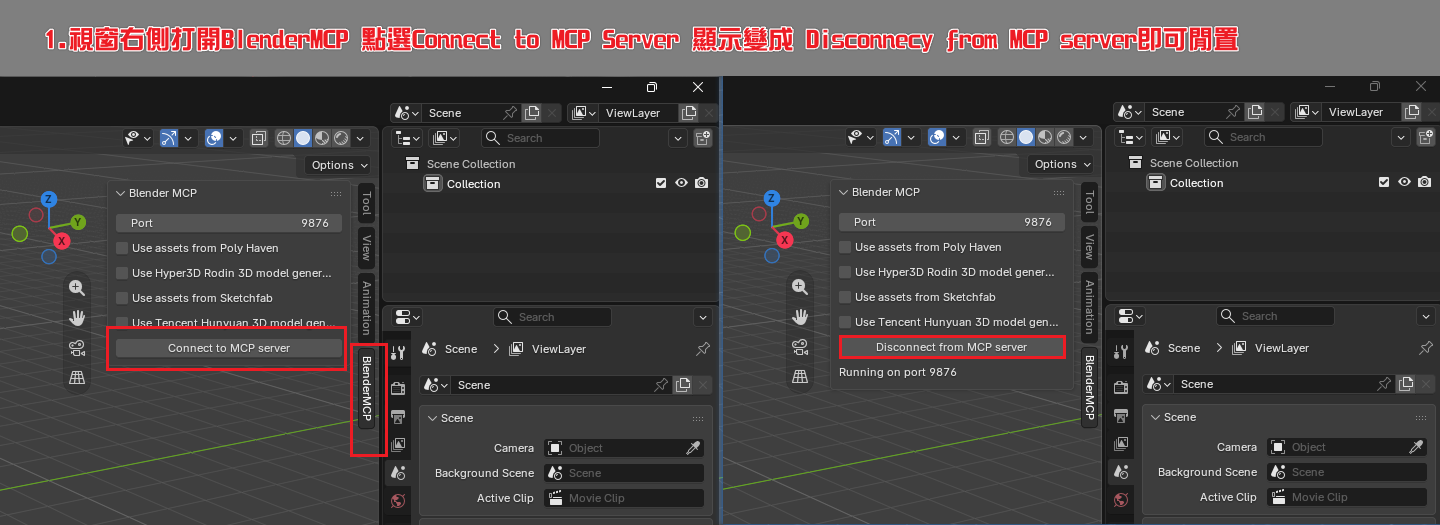The image size is (1440, 525).
Task: Open Animation sidebar tab in Connect window
Action: point(366,307)
